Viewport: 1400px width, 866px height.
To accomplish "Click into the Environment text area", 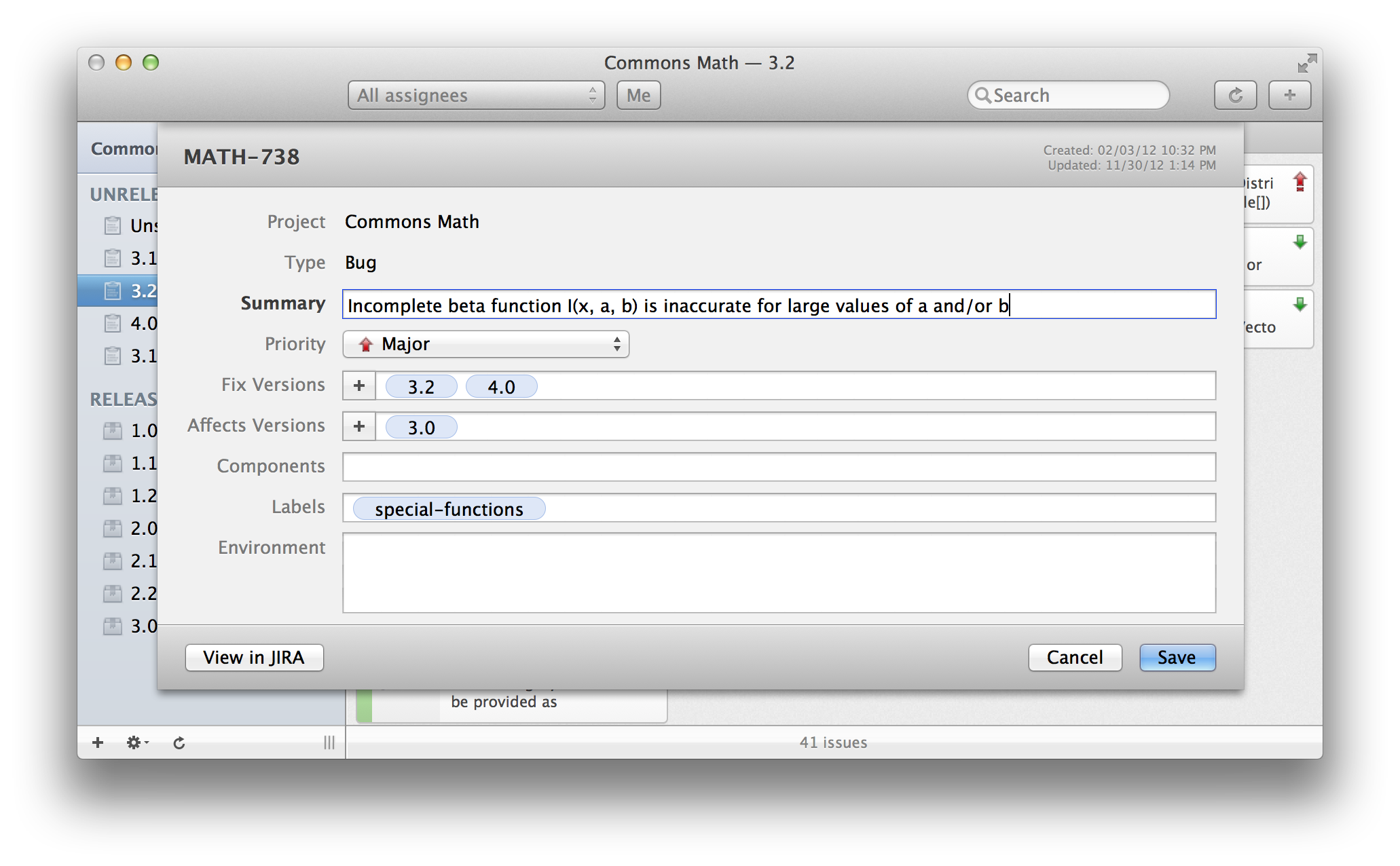I will pos(778,573).
